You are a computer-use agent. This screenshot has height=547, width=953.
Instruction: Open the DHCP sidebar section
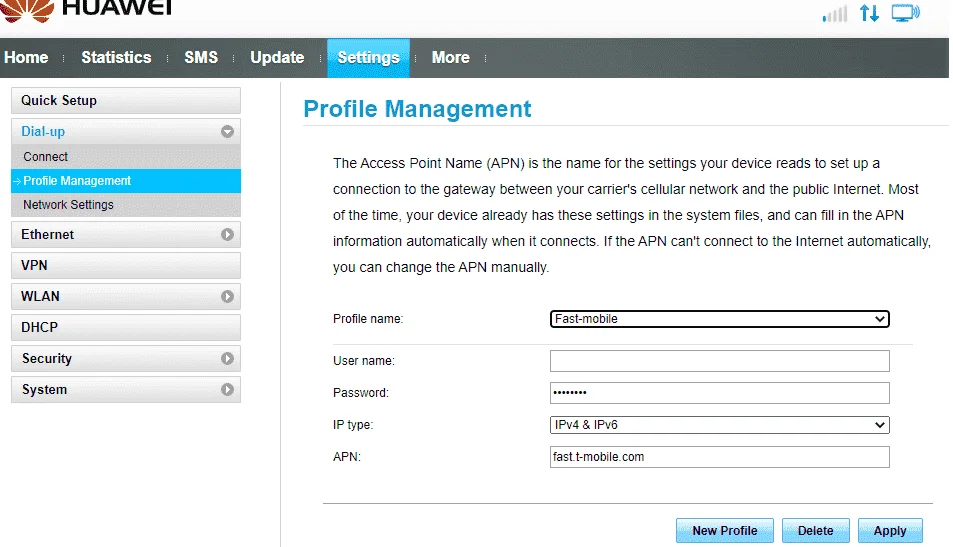pyautogui.click(x=126, y=328)
